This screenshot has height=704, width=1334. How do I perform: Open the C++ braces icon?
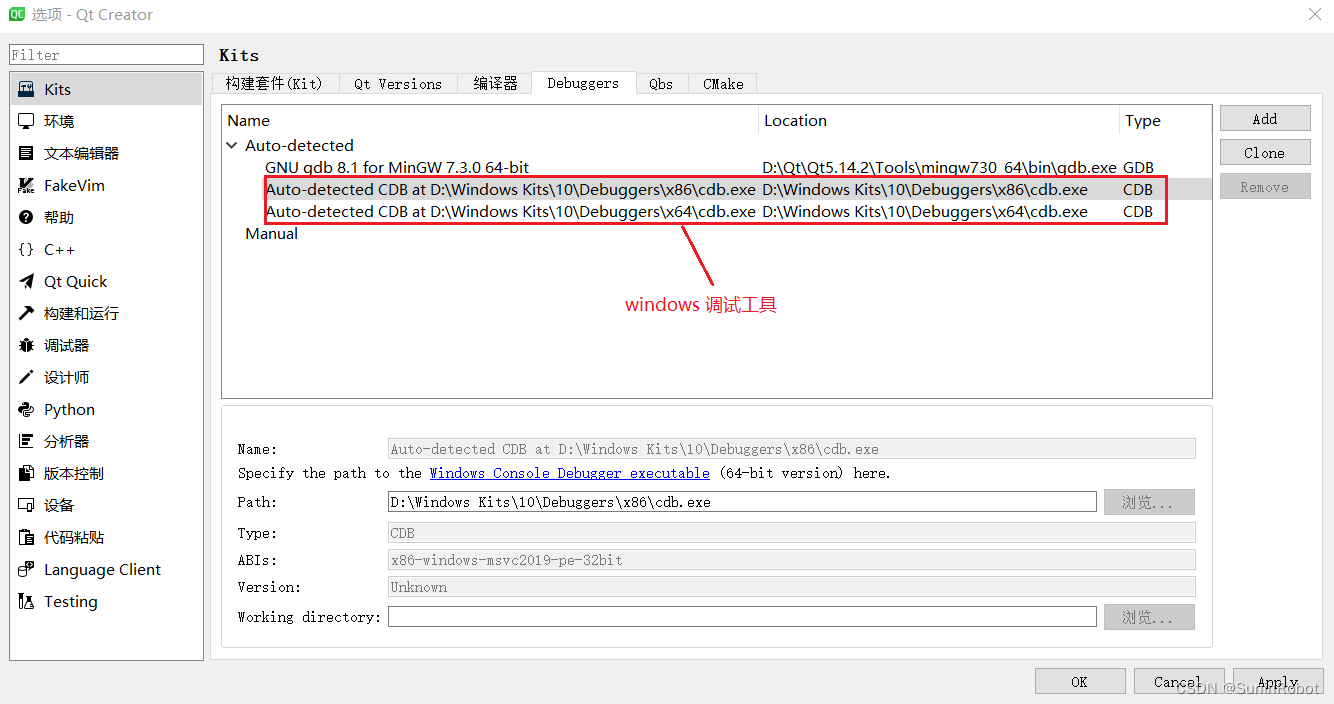tap(26, 249)
